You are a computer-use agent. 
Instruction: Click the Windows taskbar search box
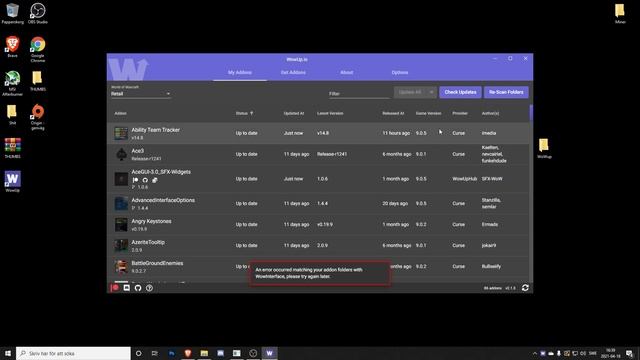click(73, 353)
